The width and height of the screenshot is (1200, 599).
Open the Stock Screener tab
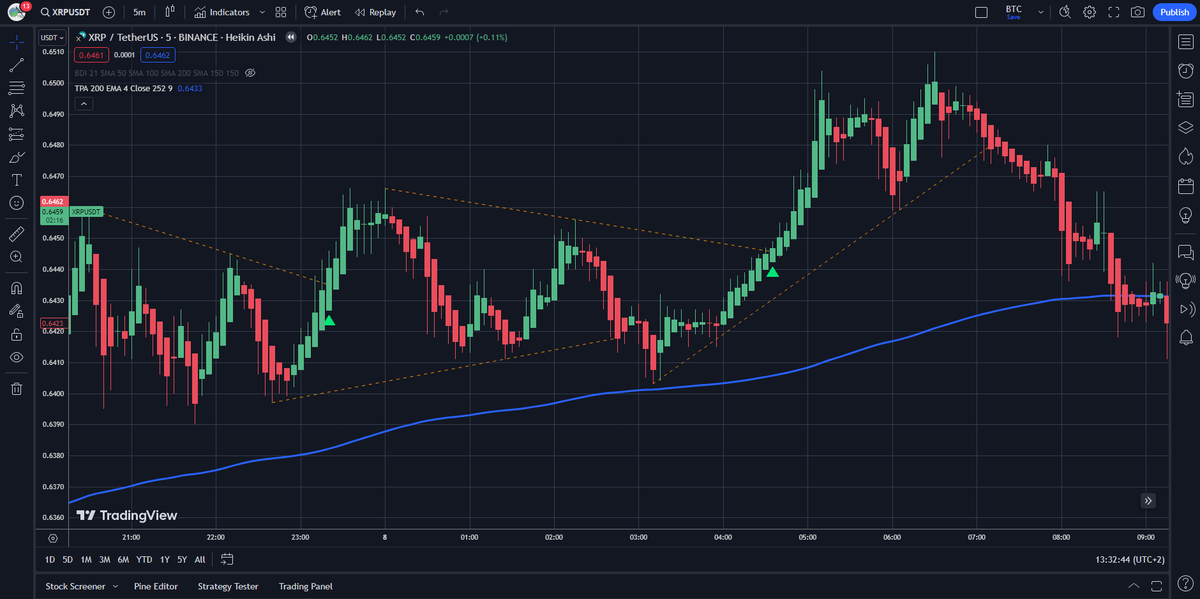(x=75, y=586)
